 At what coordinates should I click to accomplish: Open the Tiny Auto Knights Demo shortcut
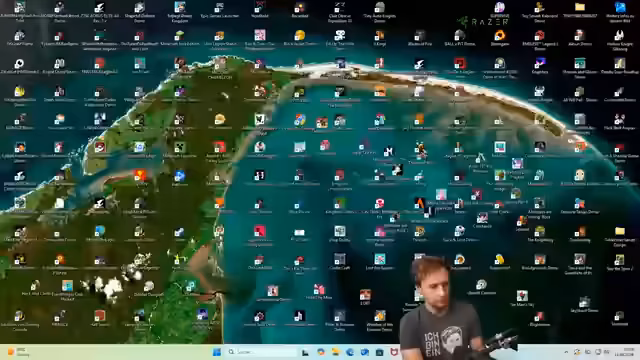click(380, 11)
